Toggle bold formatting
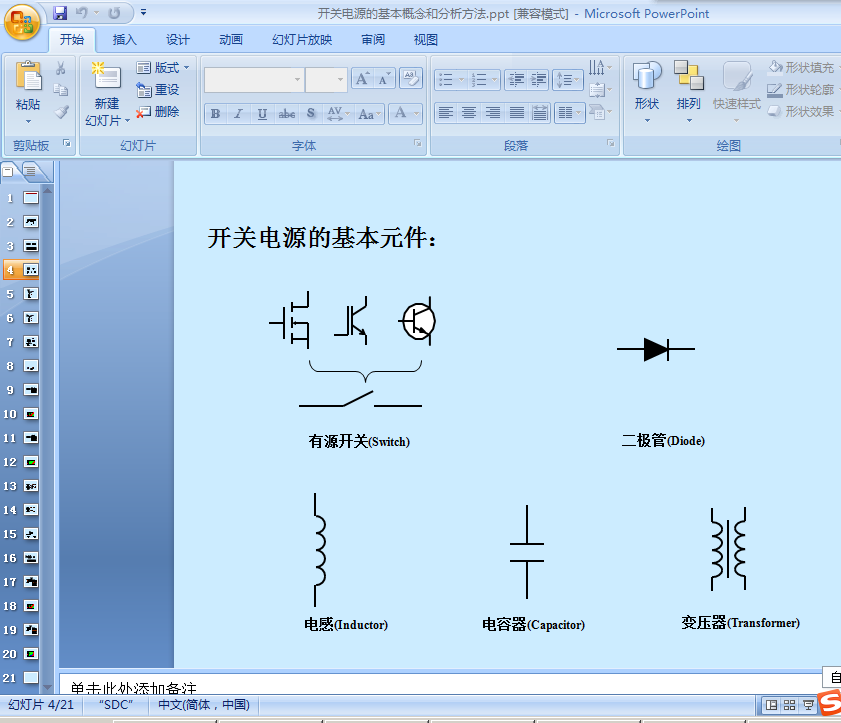This screenshot has height=723, width=841. [216, 114]
